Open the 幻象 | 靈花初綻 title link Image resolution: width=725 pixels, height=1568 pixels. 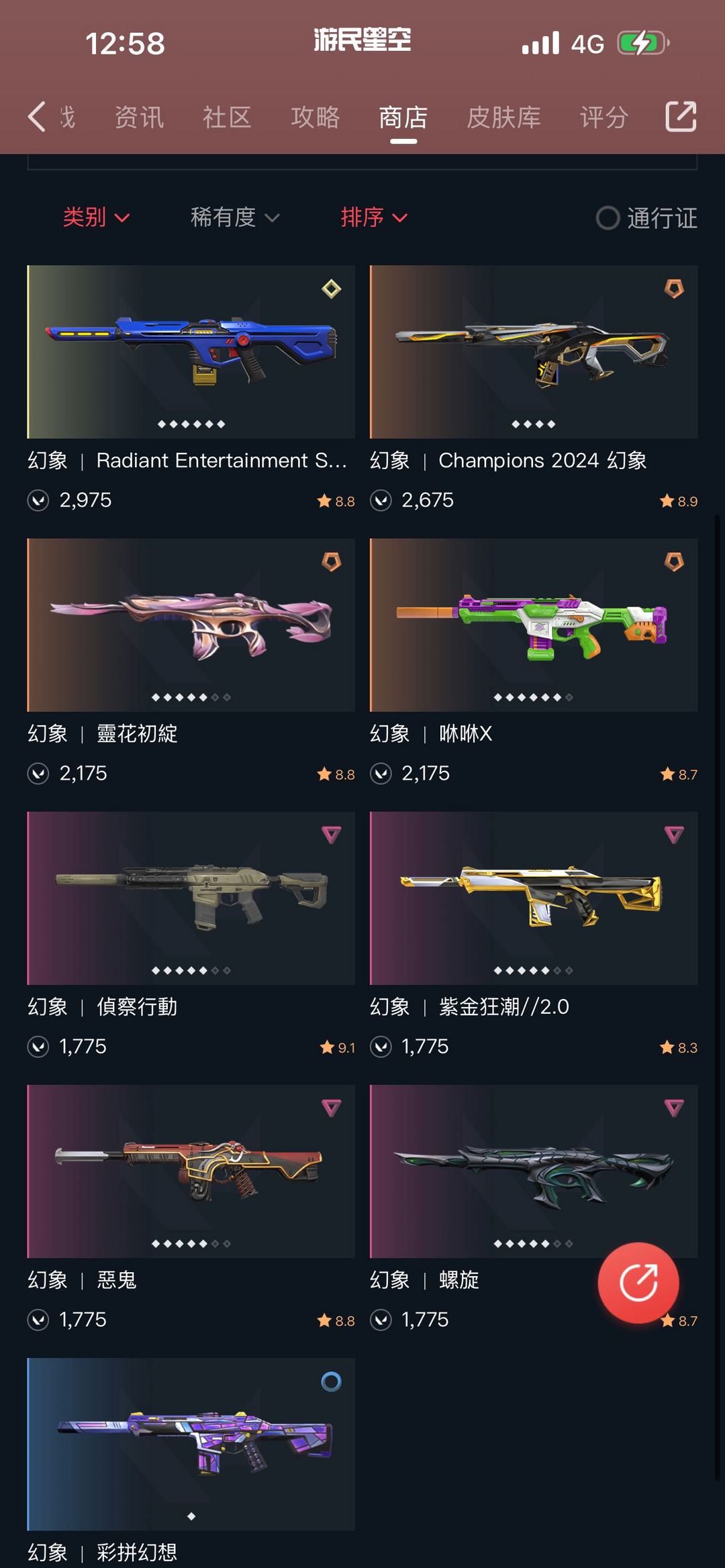(x=103, y=733)
